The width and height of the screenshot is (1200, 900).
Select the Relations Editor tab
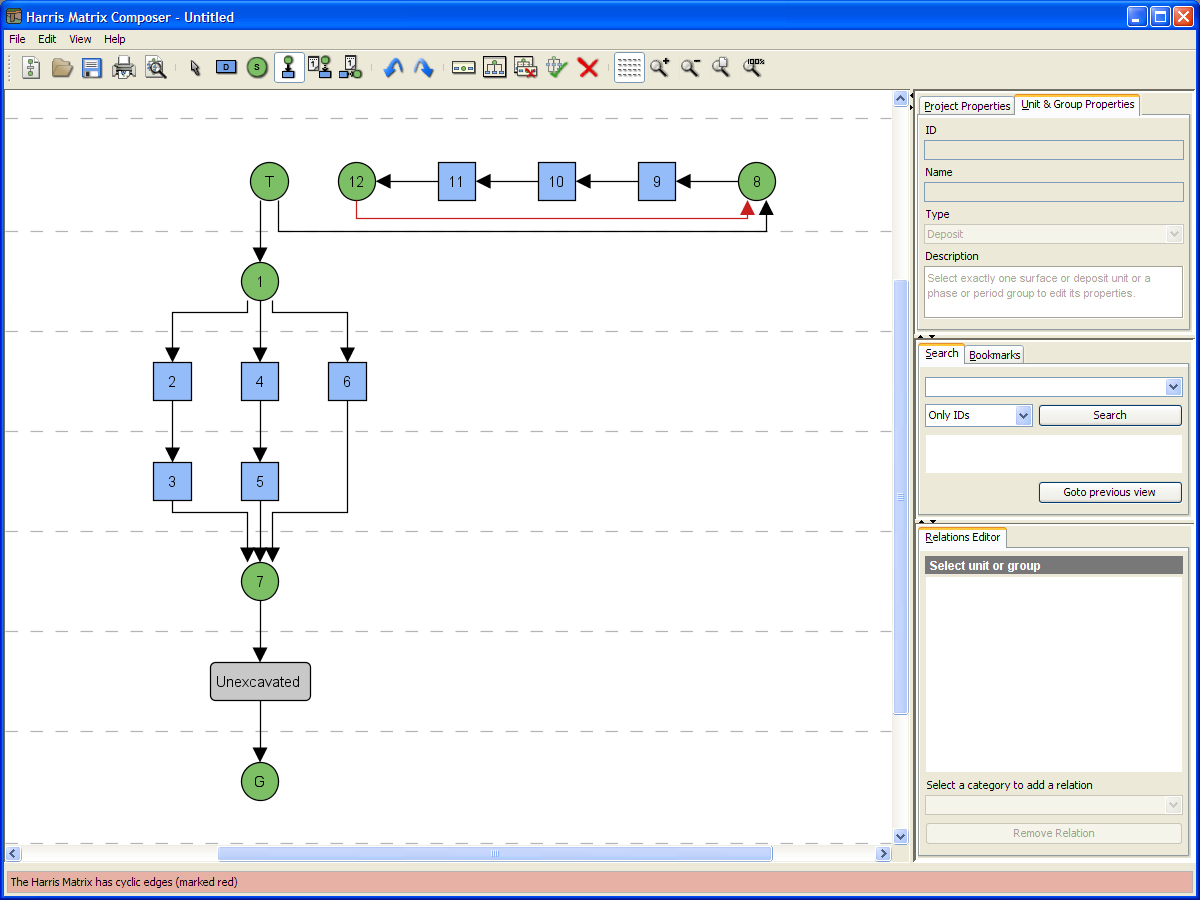click(963, 538)
